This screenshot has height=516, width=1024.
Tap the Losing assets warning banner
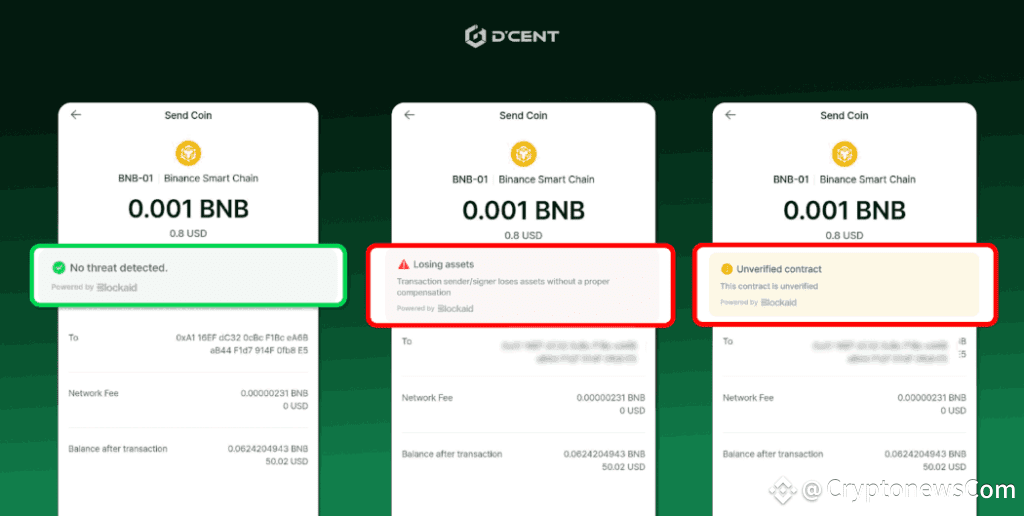tap(520, 285)
